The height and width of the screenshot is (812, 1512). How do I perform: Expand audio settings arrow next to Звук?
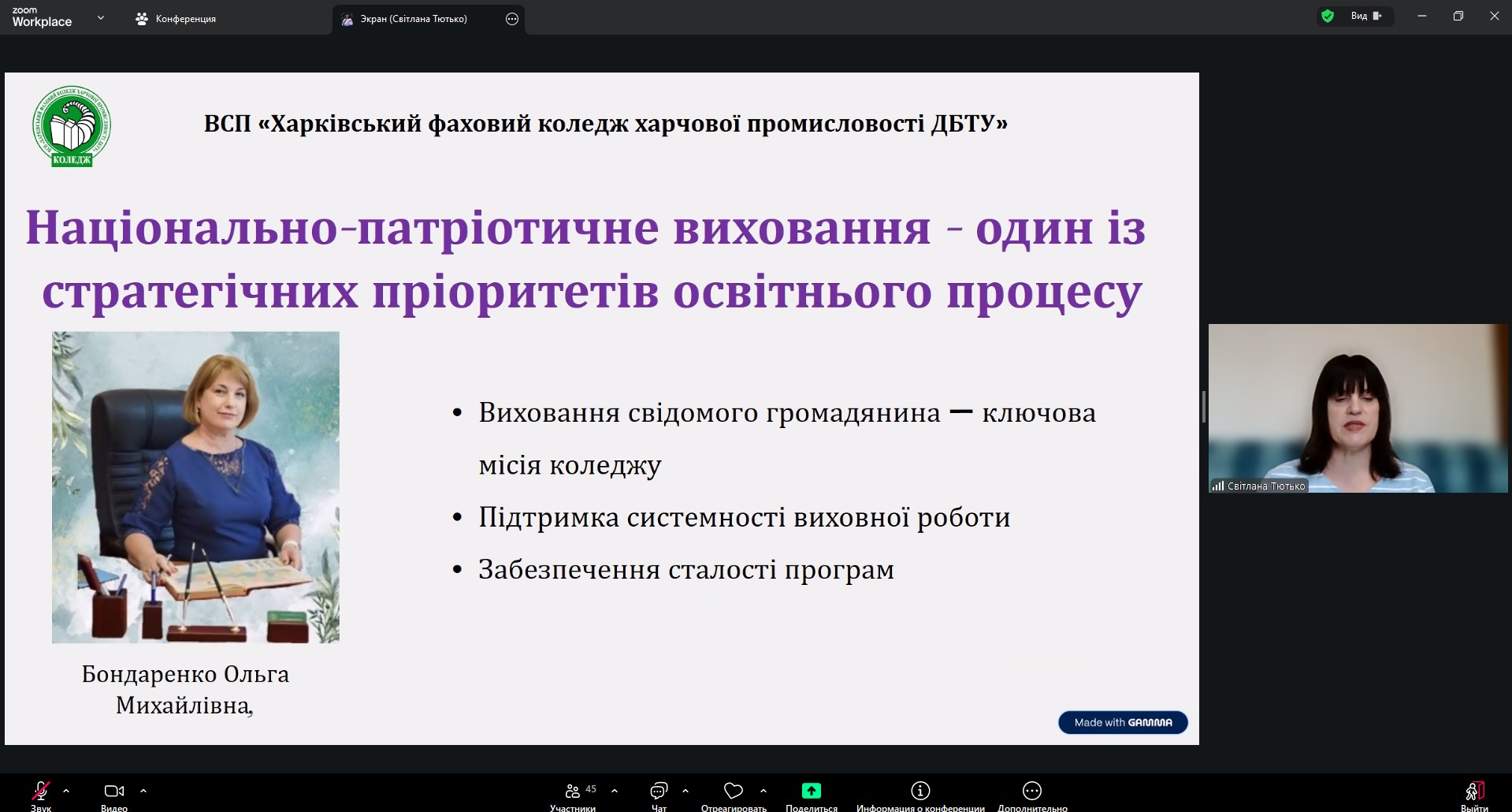[x=66, y=790]
